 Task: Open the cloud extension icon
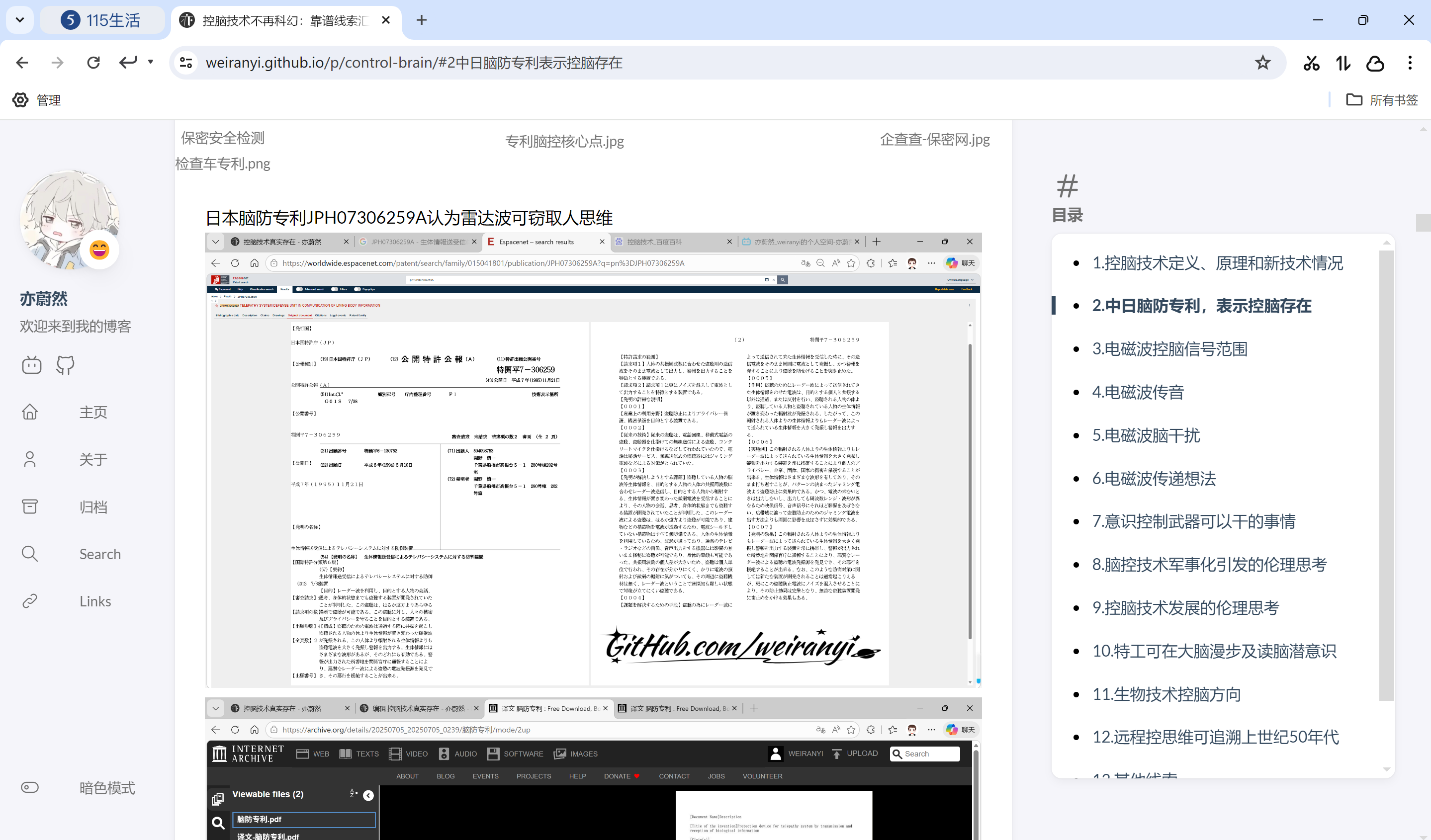(x=1375, y=63)
